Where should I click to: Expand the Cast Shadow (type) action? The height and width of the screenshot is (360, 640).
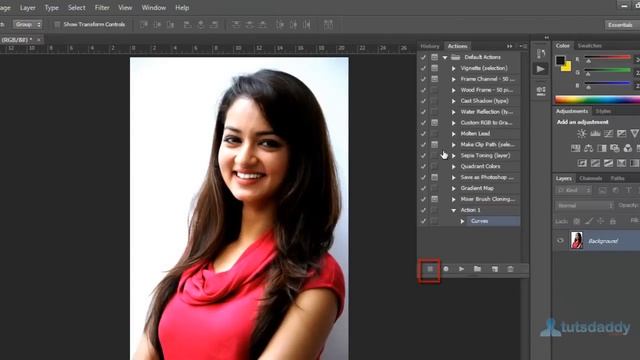(x=453, y=101)
